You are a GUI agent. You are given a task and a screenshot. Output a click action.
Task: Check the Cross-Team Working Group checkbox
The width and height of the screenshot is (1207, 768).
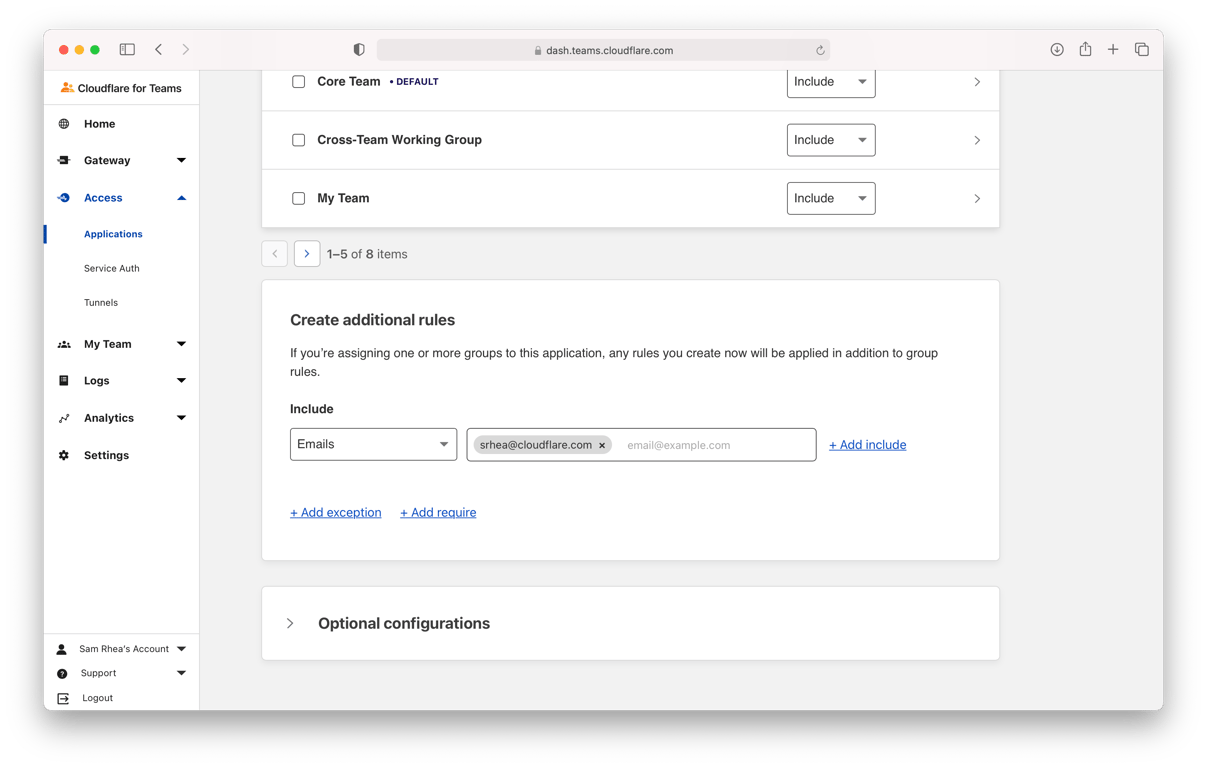(x=298, y=140)
